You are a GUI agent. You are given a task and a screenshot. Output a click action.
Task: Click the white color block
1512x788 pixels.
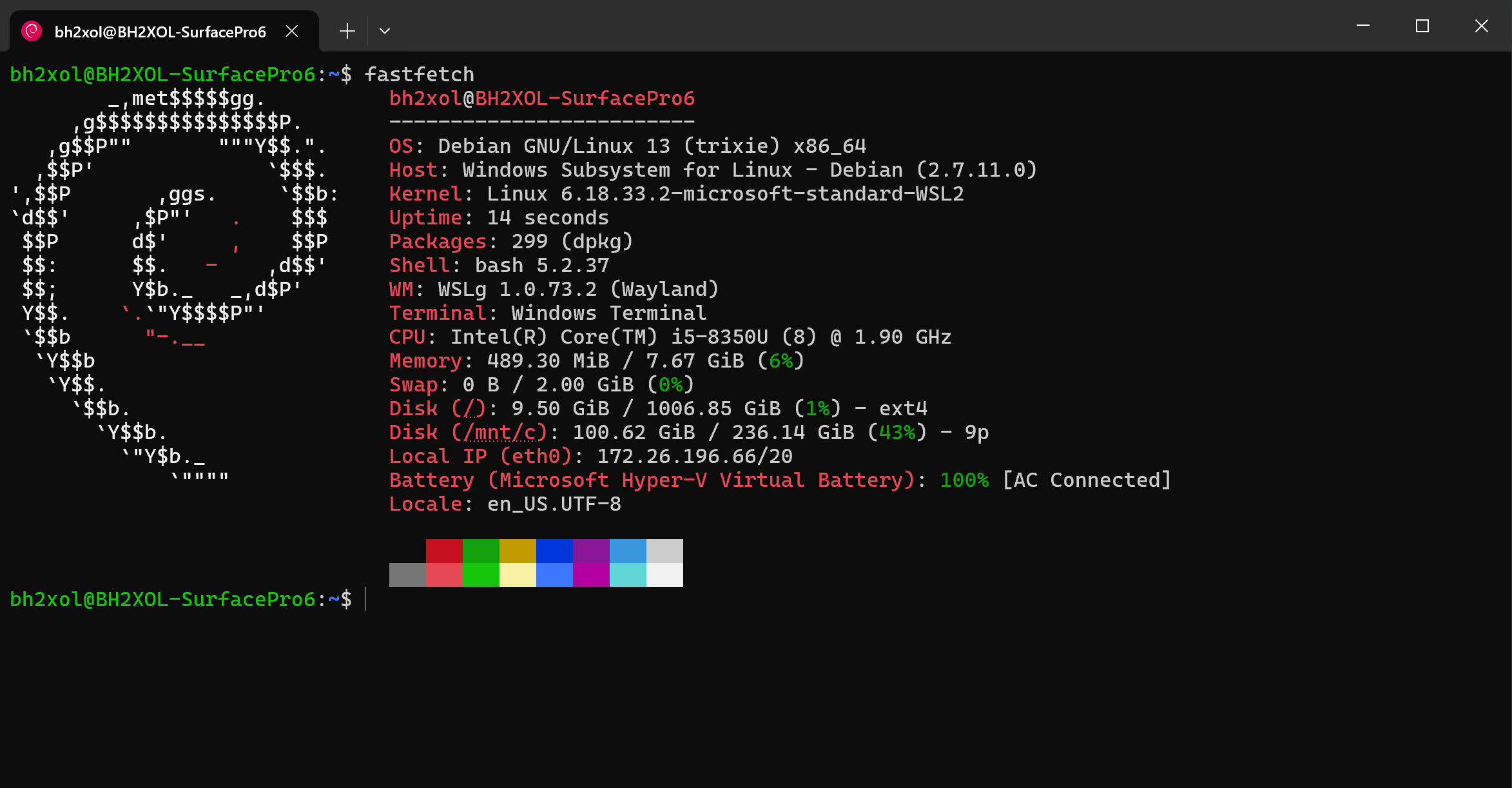[x=664, y=575]
